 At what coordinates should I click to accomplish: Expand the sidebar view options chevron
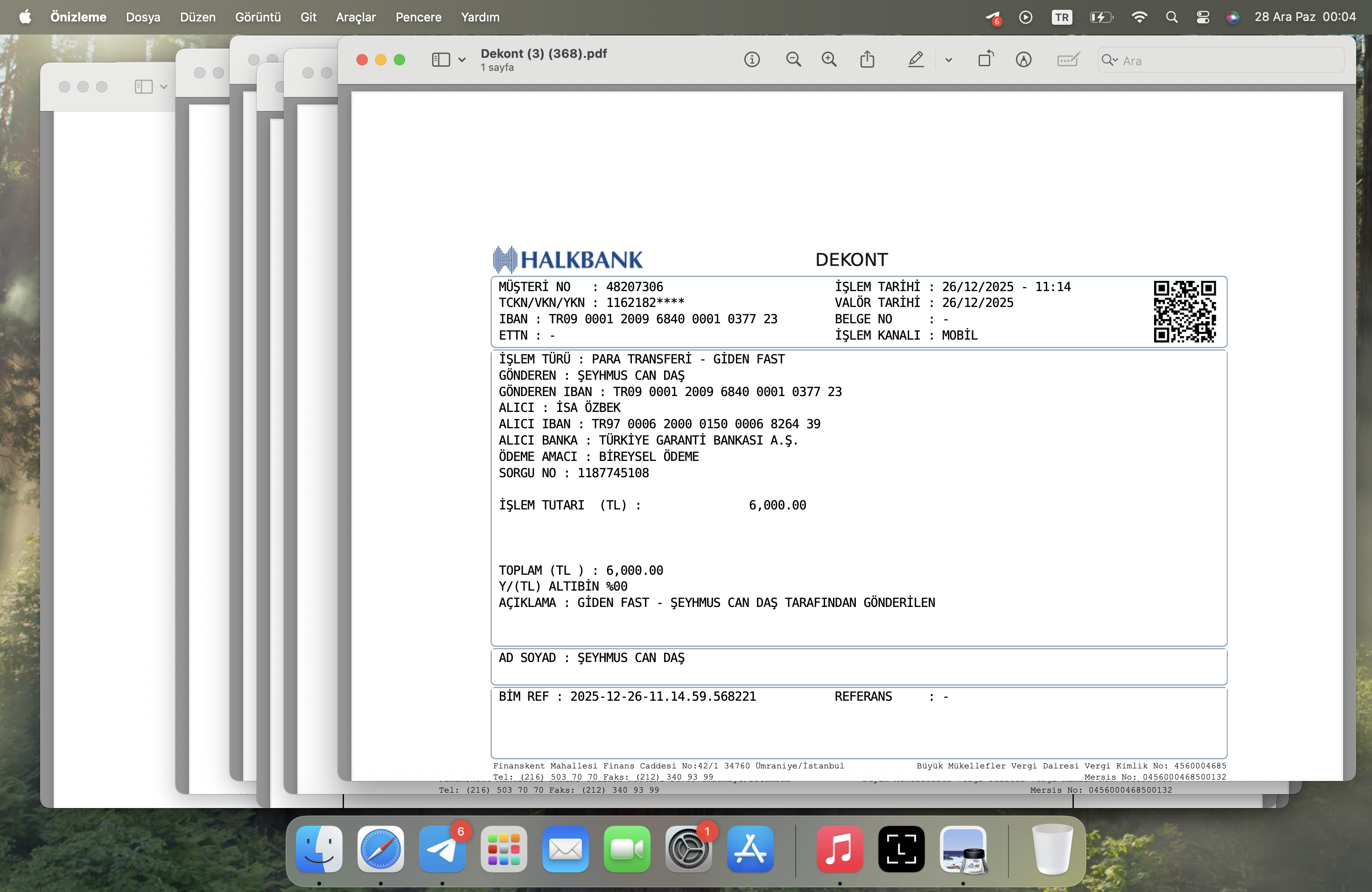click(462, 60)
